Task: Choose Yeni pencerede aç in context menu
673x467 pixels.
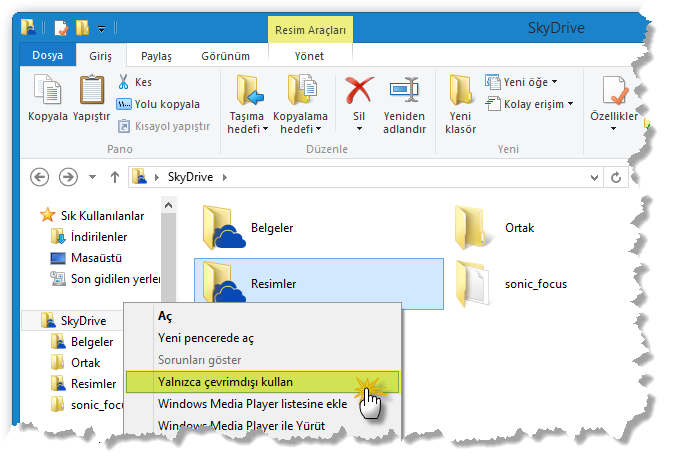Action: [263, 338]
